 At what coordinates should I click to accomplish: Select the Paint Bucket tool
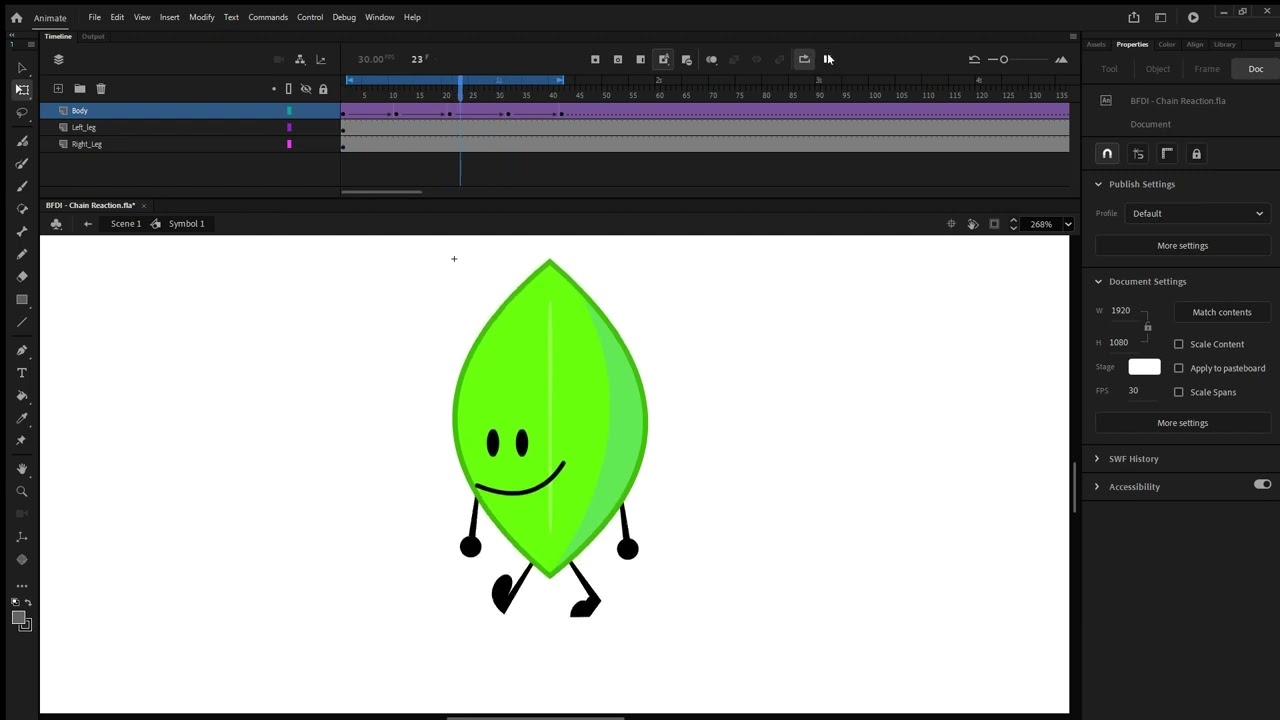[22, 396]
